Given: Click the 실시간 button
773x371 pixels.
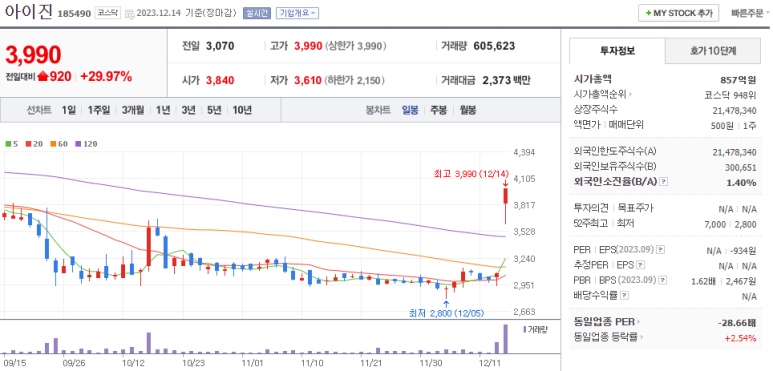Looking at the screenshot, I should pyautogui.click(x=256, y=13).
